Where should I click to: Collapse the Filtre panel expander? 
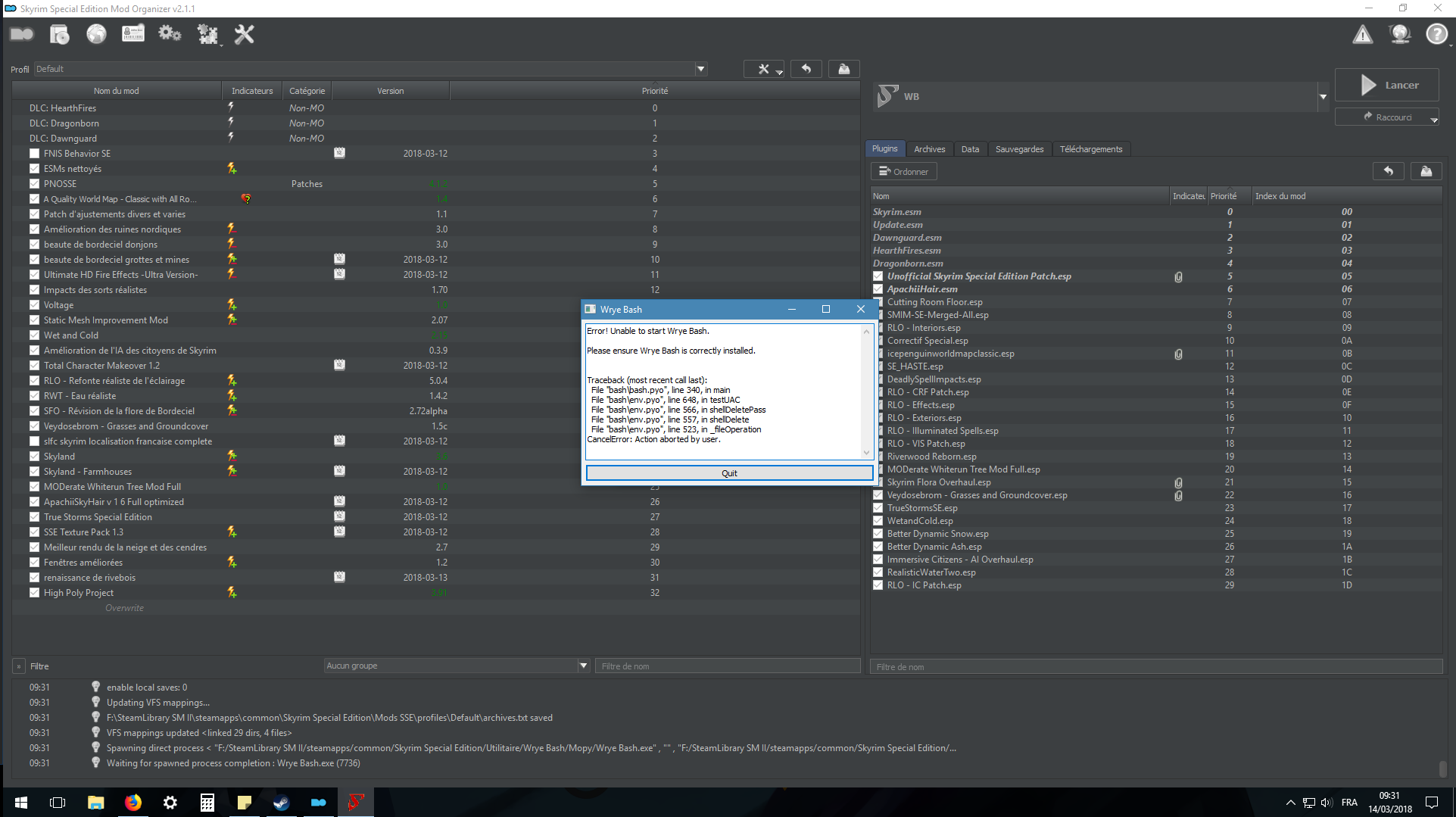pos(19,666)
